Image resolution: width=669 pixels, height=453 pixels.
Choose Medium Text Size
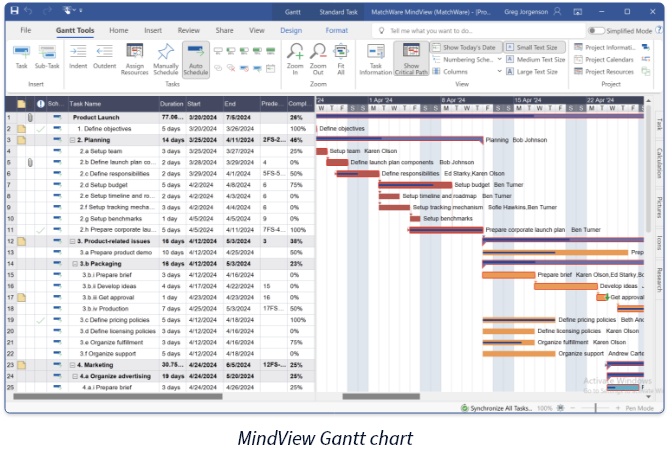536,60
